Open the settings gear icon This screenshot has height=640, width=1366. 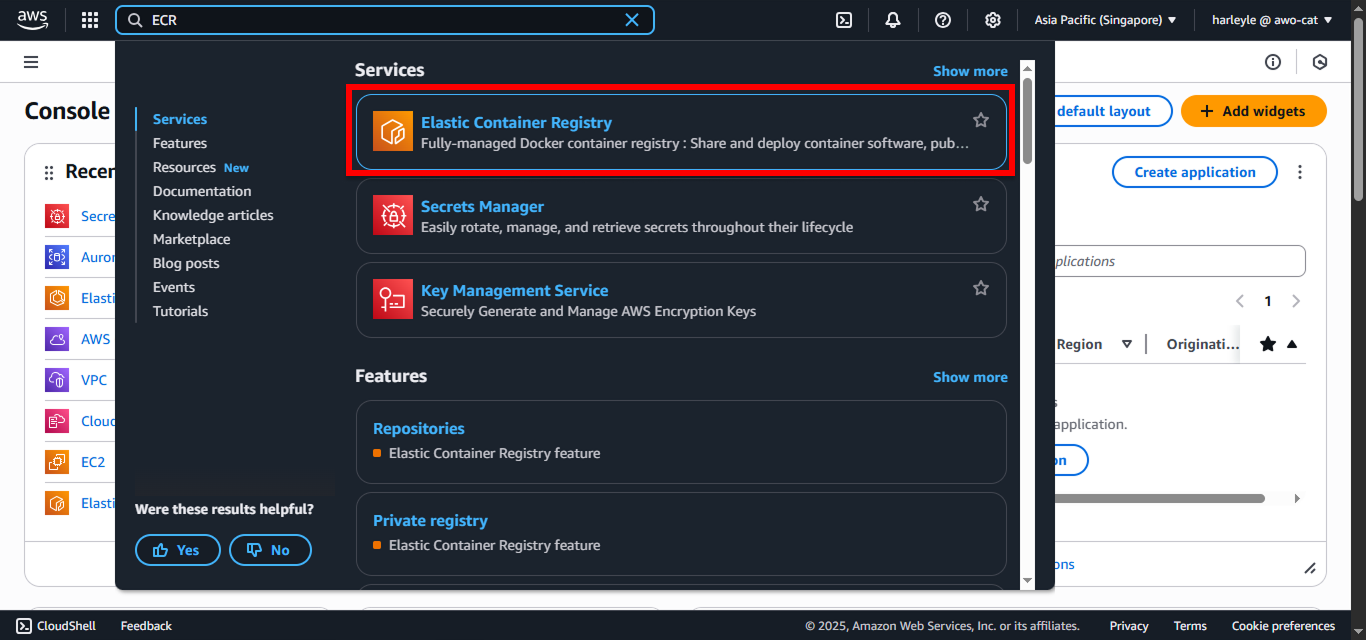[x=992, y=20]
